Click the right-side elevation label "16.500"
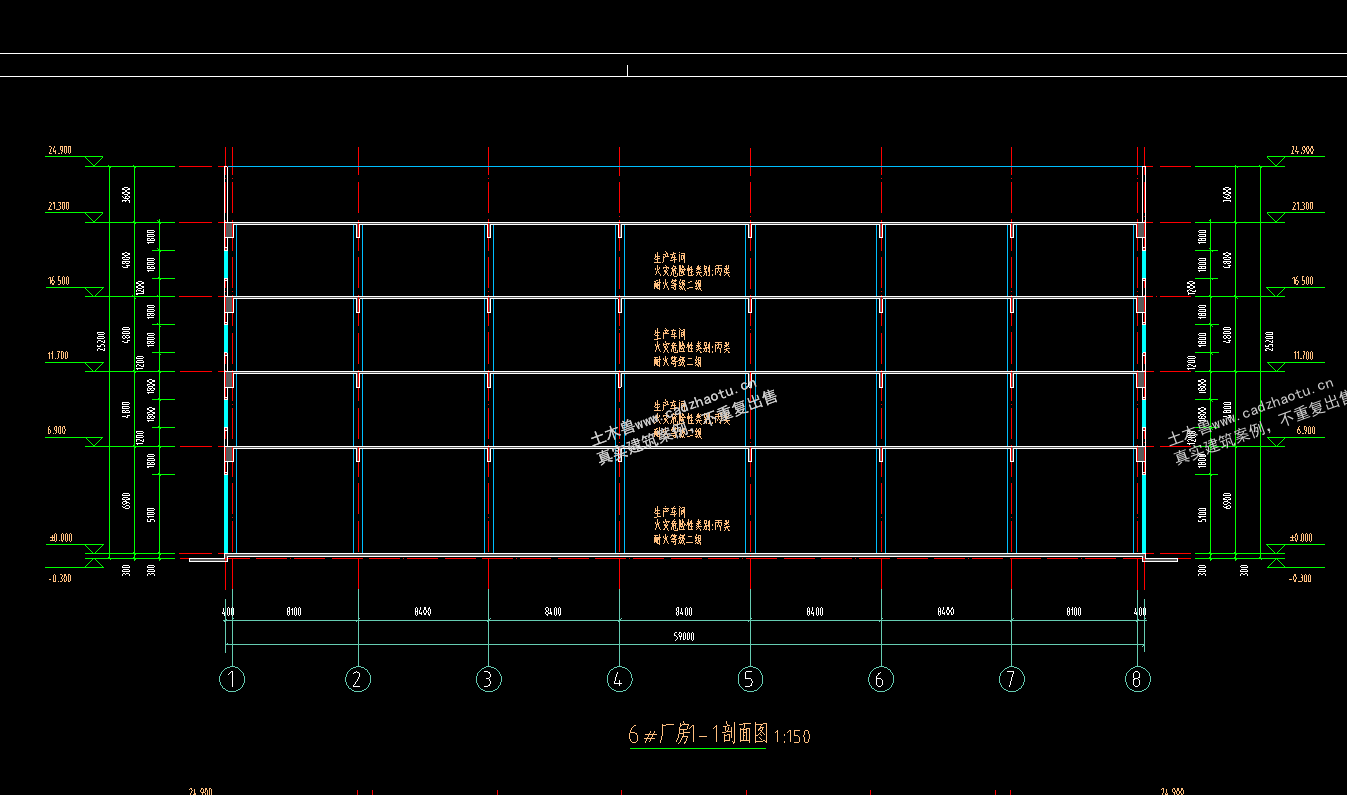Image resolution: width=1347 pixels, height=795 pixels. pos(1302,281)
